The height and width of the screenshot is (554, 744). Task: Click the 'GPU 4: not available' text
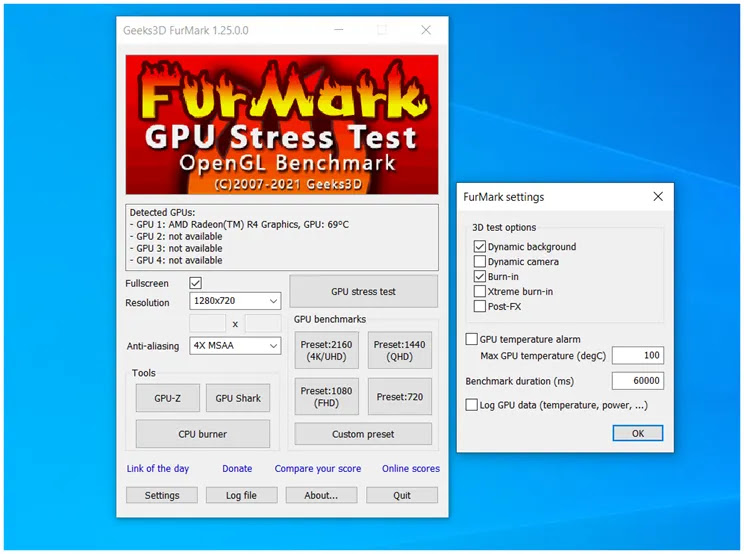tap(176, 260)
